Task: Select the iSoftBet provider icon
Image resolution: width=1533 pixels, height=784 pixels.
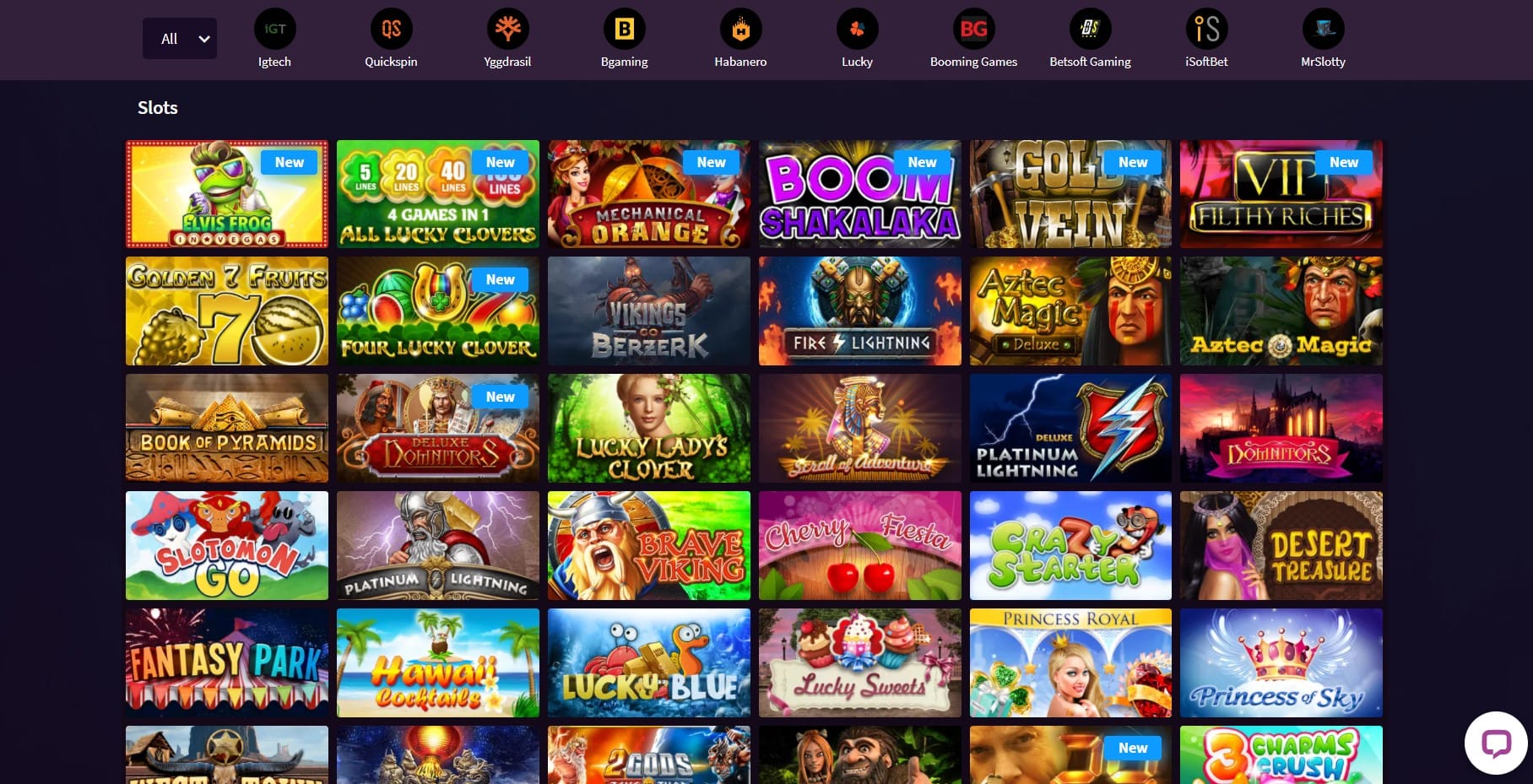Action: pyautogui.click(x=1206, y=29)
